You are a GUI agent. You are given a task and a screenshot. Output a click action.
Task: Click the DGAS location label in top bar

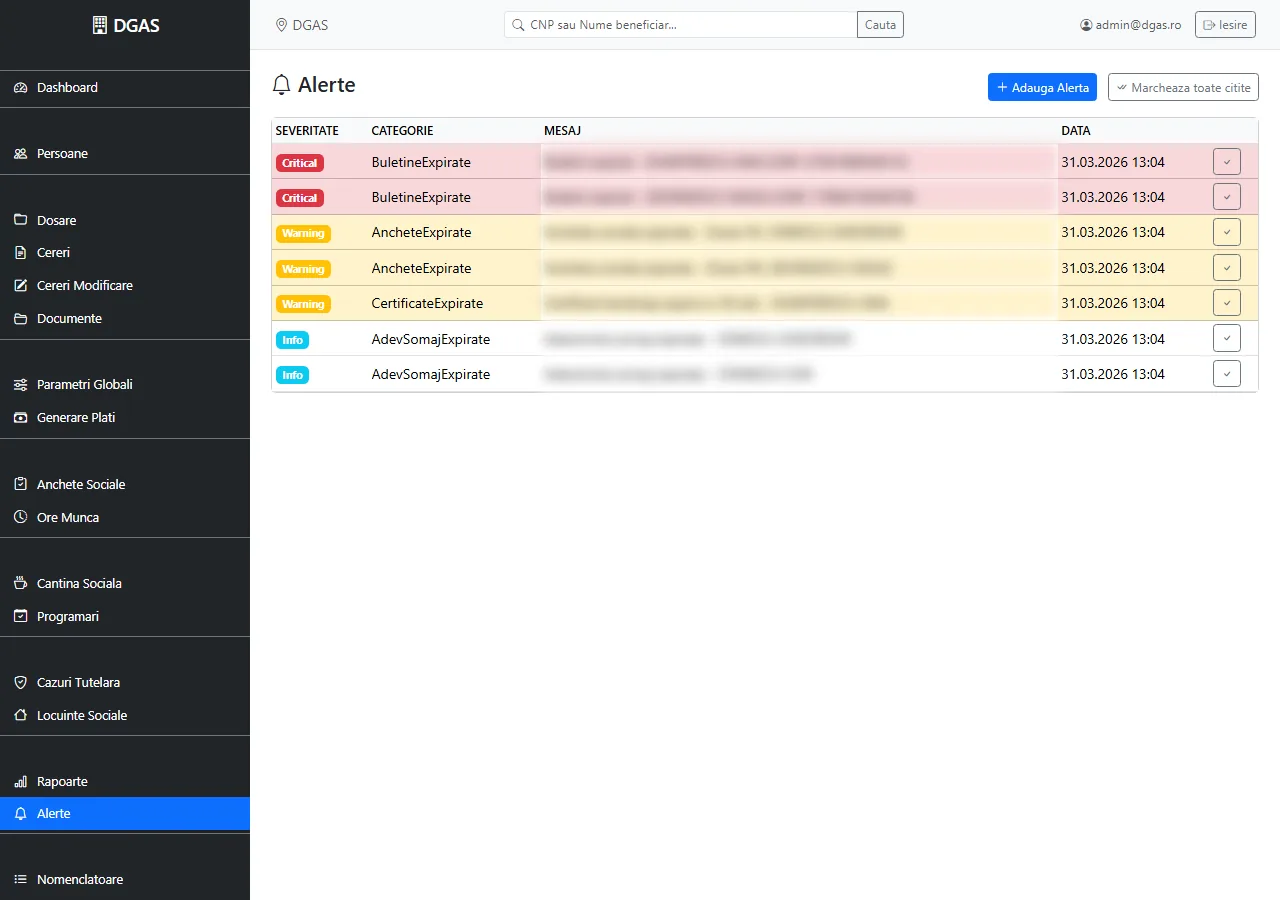(302, 25)
